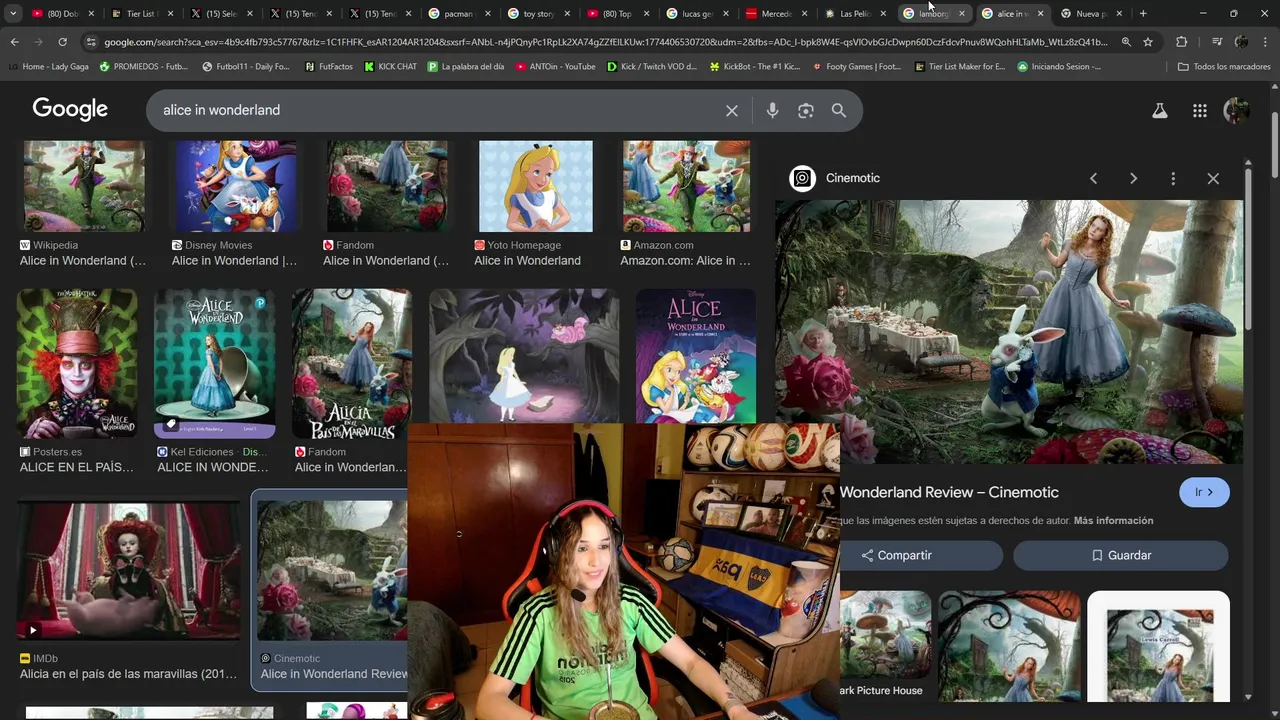
Task: Go to the Google logo homepage
Action: (70, 109)
